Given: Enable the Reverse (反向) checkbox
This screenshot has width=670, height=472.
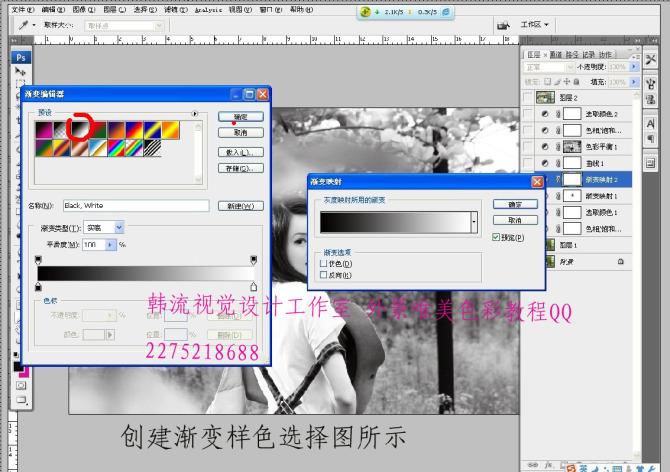Looking at the screenshot, I should coord(323,275).
